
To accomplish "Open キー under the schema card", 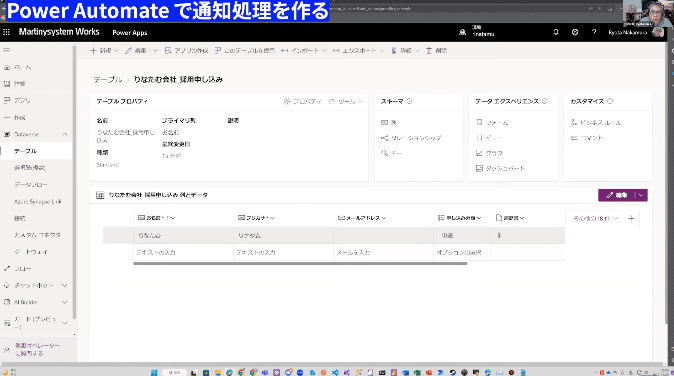I will click(391, 153).
